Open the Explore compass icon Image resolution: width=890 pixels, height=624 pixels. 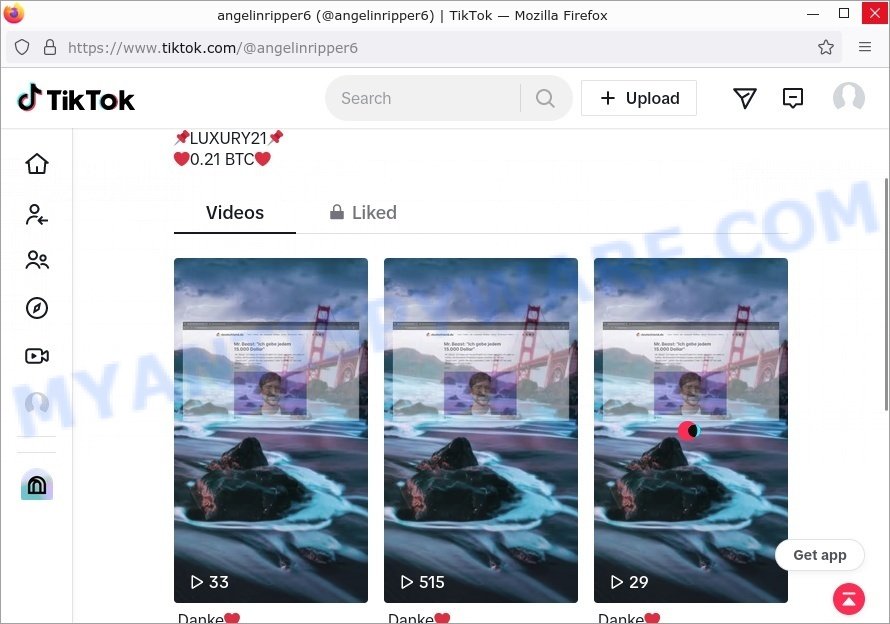37,308
